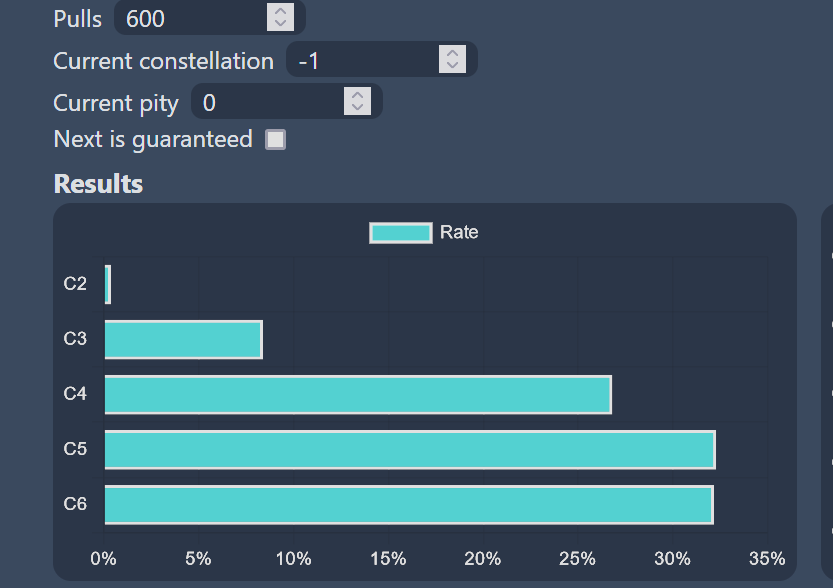Click the C4 rate bar

click(357, 395)
